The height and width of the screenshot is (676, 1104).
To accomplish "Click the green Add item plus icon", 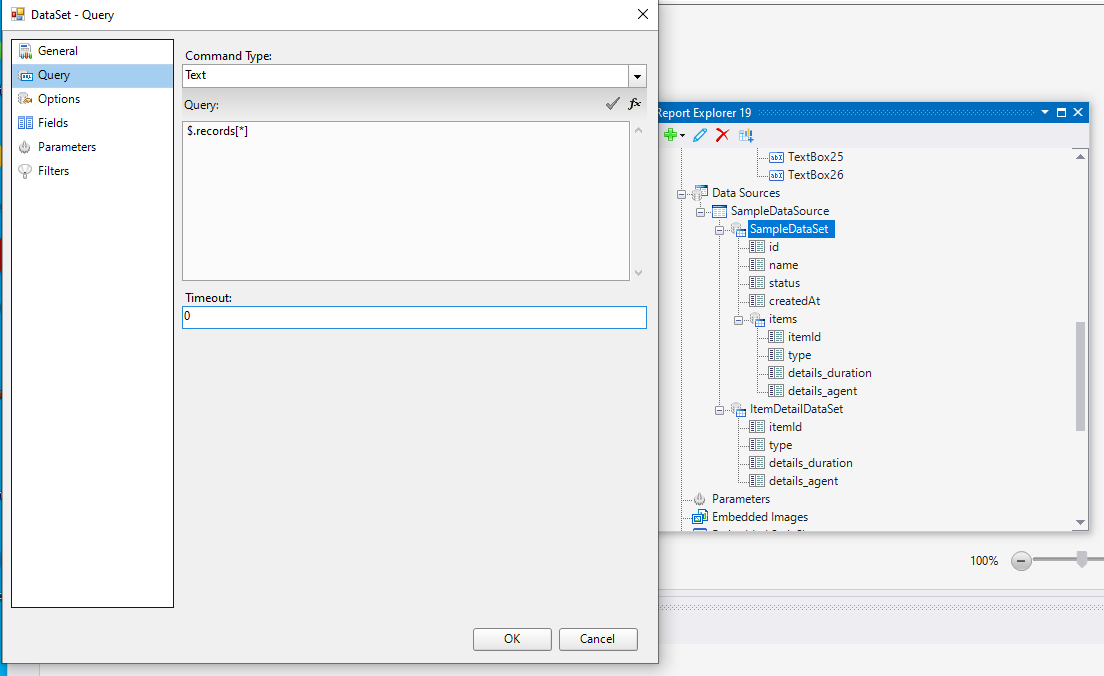I will (x=670, y=135).
